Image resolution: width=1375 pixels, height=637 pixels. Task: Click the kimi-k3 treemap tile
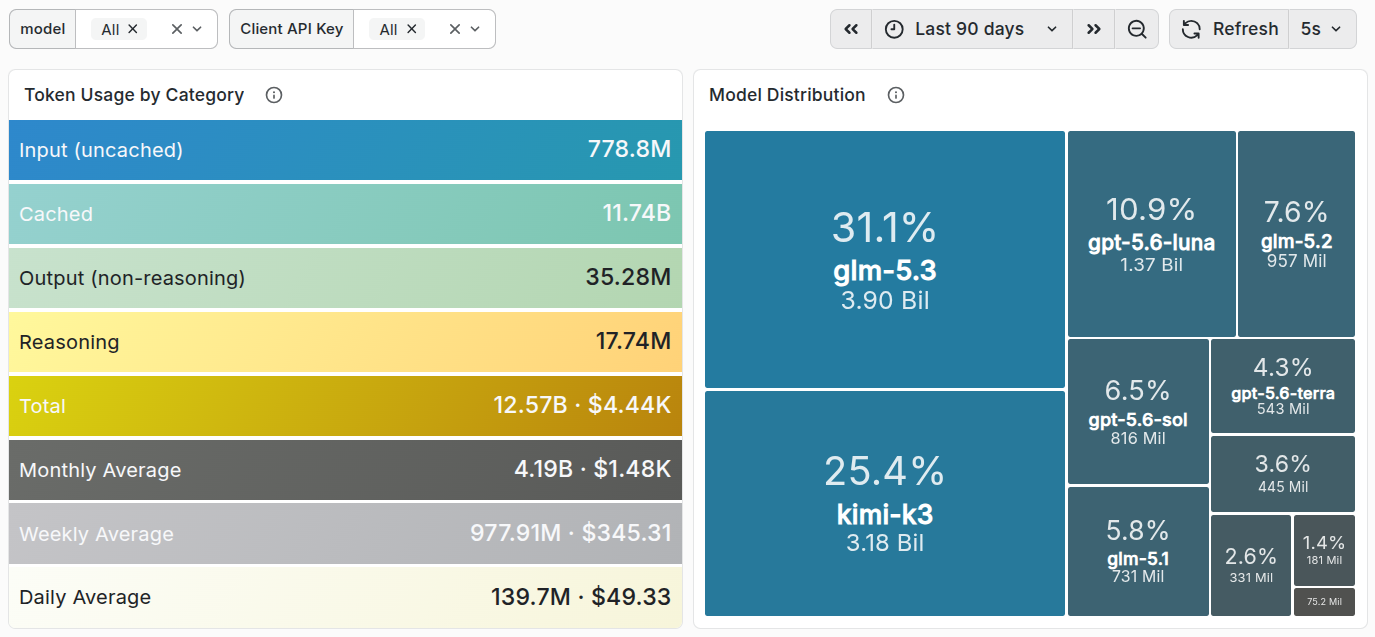(x=885, y=503)
